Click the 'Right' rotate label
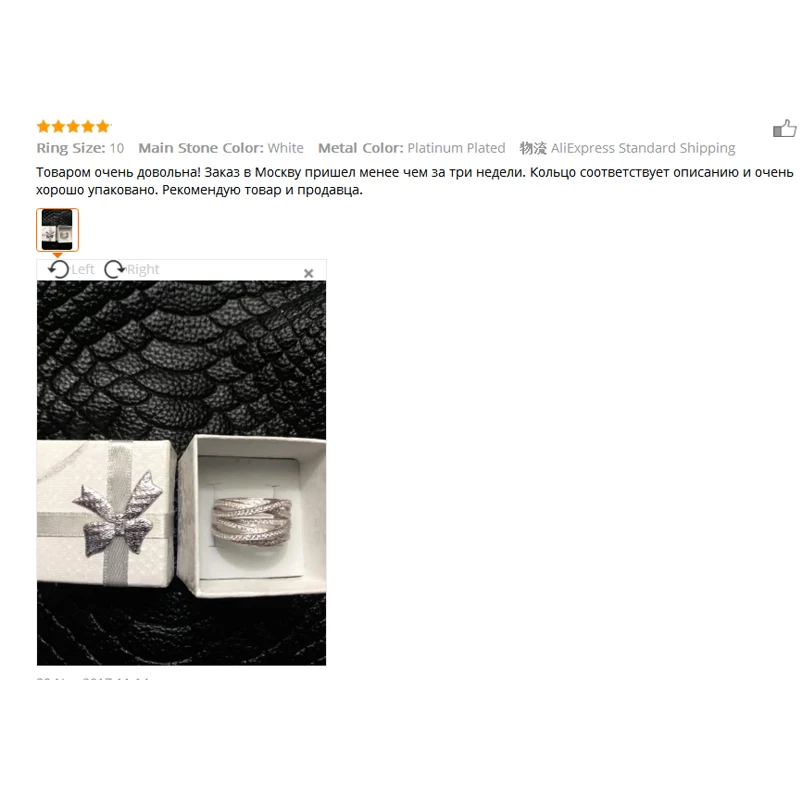 point(143,269)
